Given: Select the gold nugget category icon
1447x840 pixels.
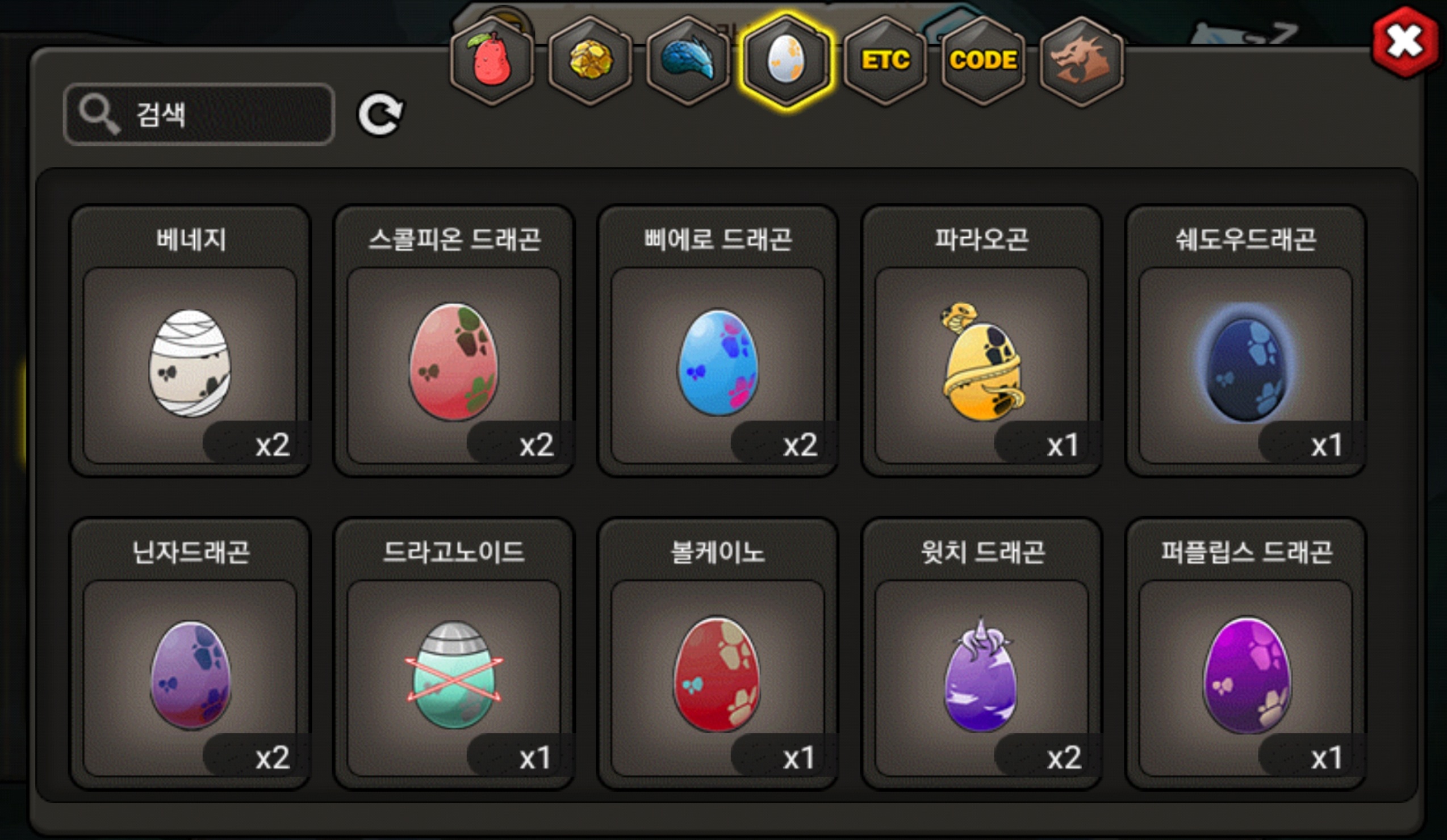Looking at the screenshot, I should 590,60.
